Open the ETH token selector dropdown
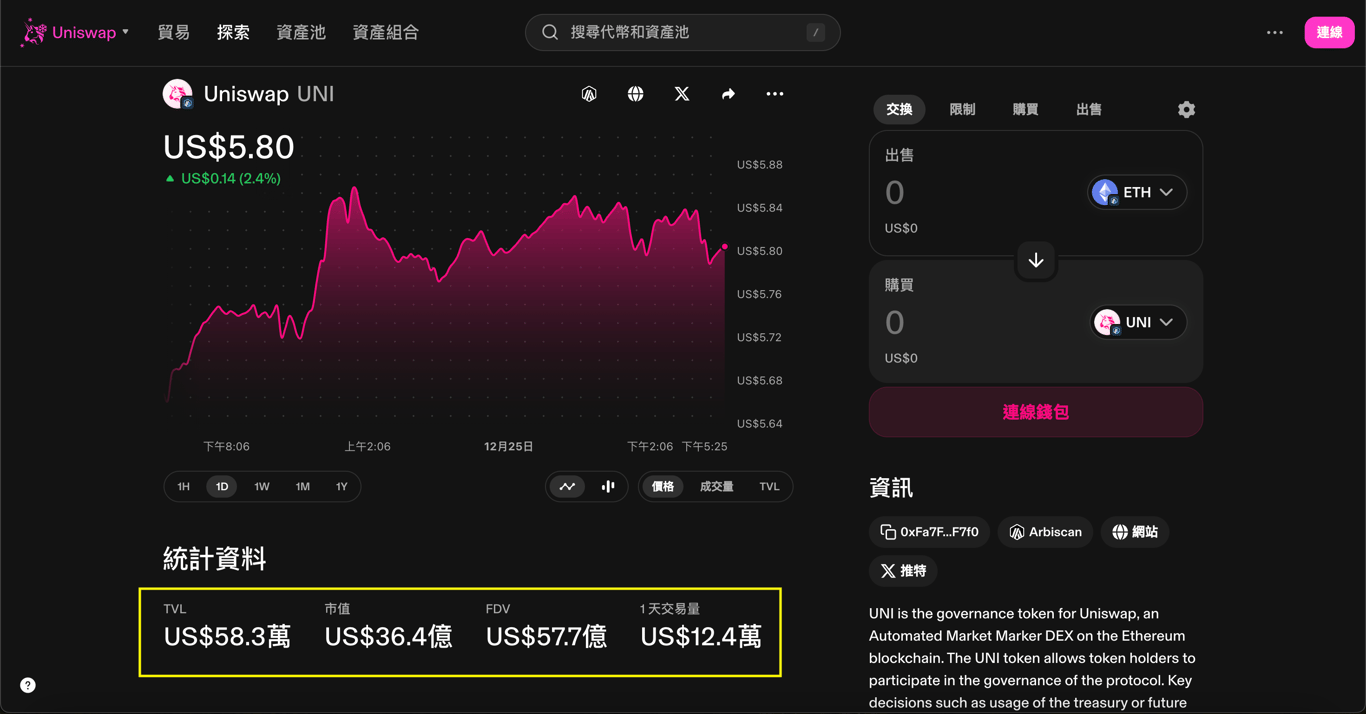Viewport: 1366px width, 714px height. (x=1137, y=192)
